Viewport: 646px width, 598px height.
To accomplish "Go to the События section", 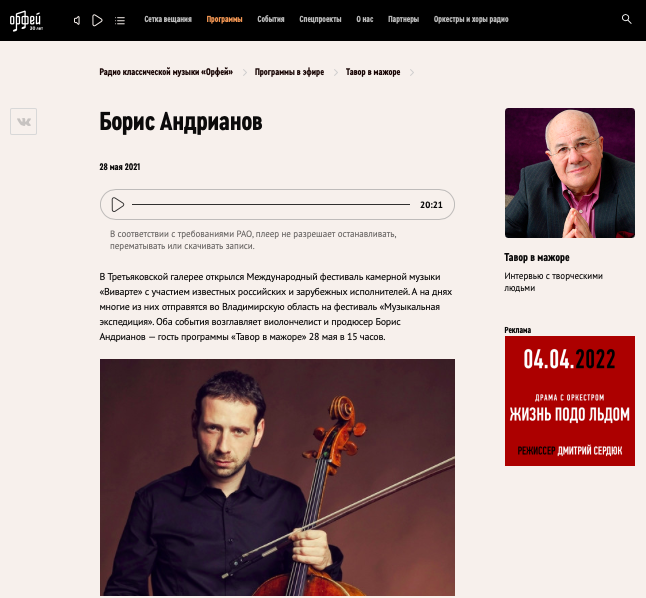I will [x=271, y=19].
